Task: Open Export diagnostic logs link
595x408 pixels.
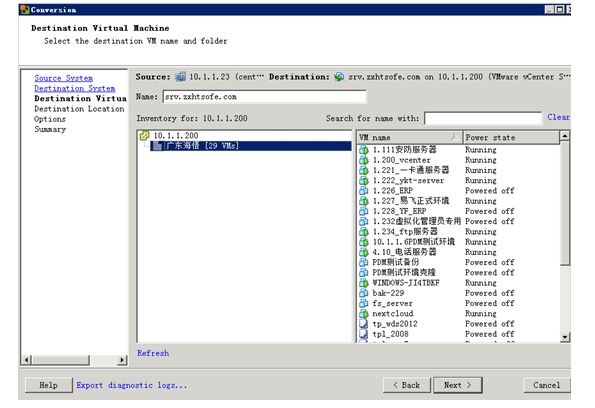Action: (x=132, y=386)
